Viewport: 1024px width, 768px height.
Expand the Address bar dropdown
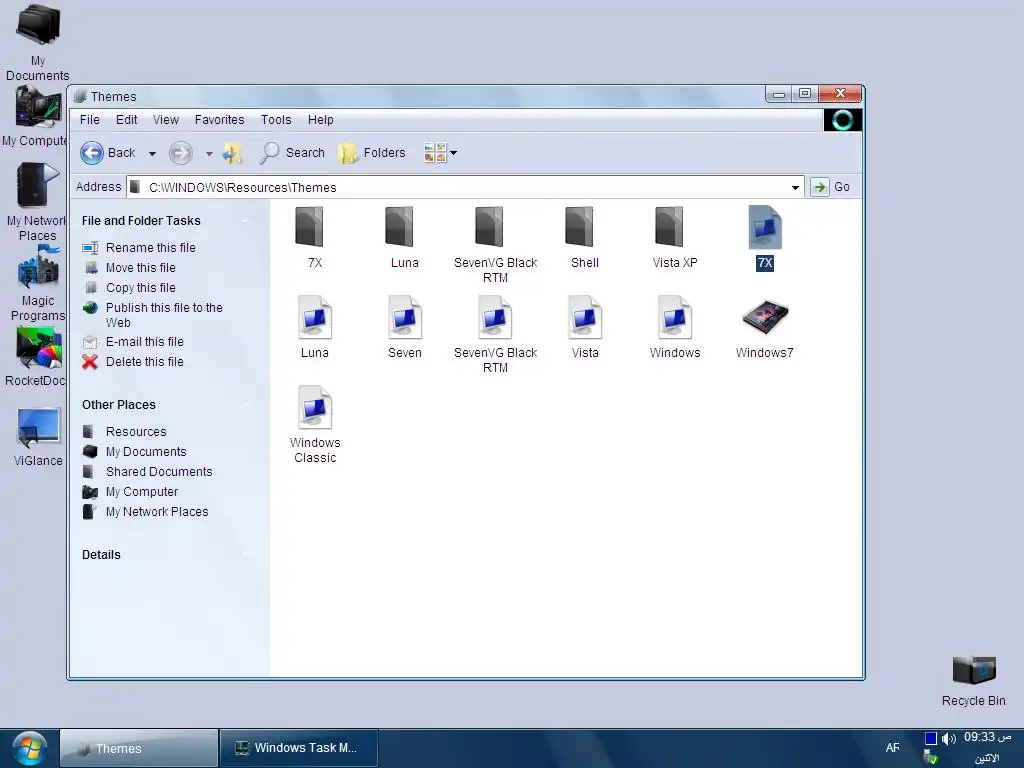[x=795, y=187]
